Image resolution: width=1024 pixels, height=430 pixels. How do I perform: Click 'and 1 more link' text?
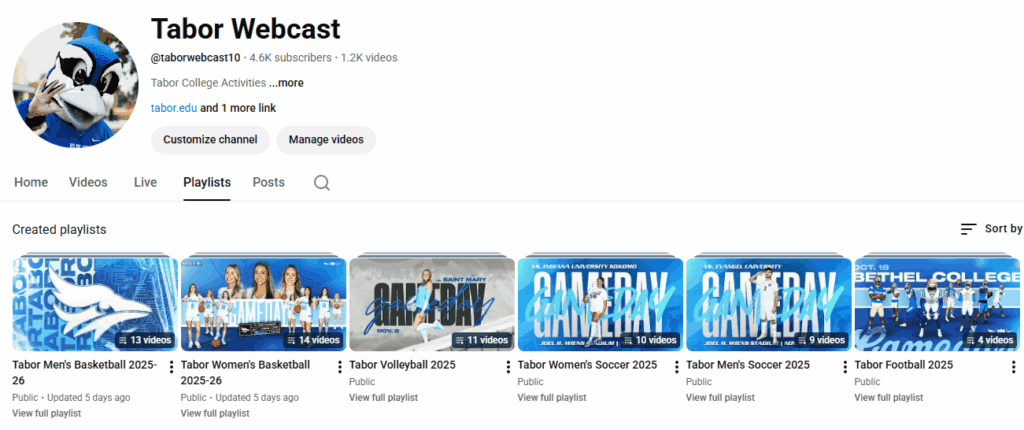238,108
